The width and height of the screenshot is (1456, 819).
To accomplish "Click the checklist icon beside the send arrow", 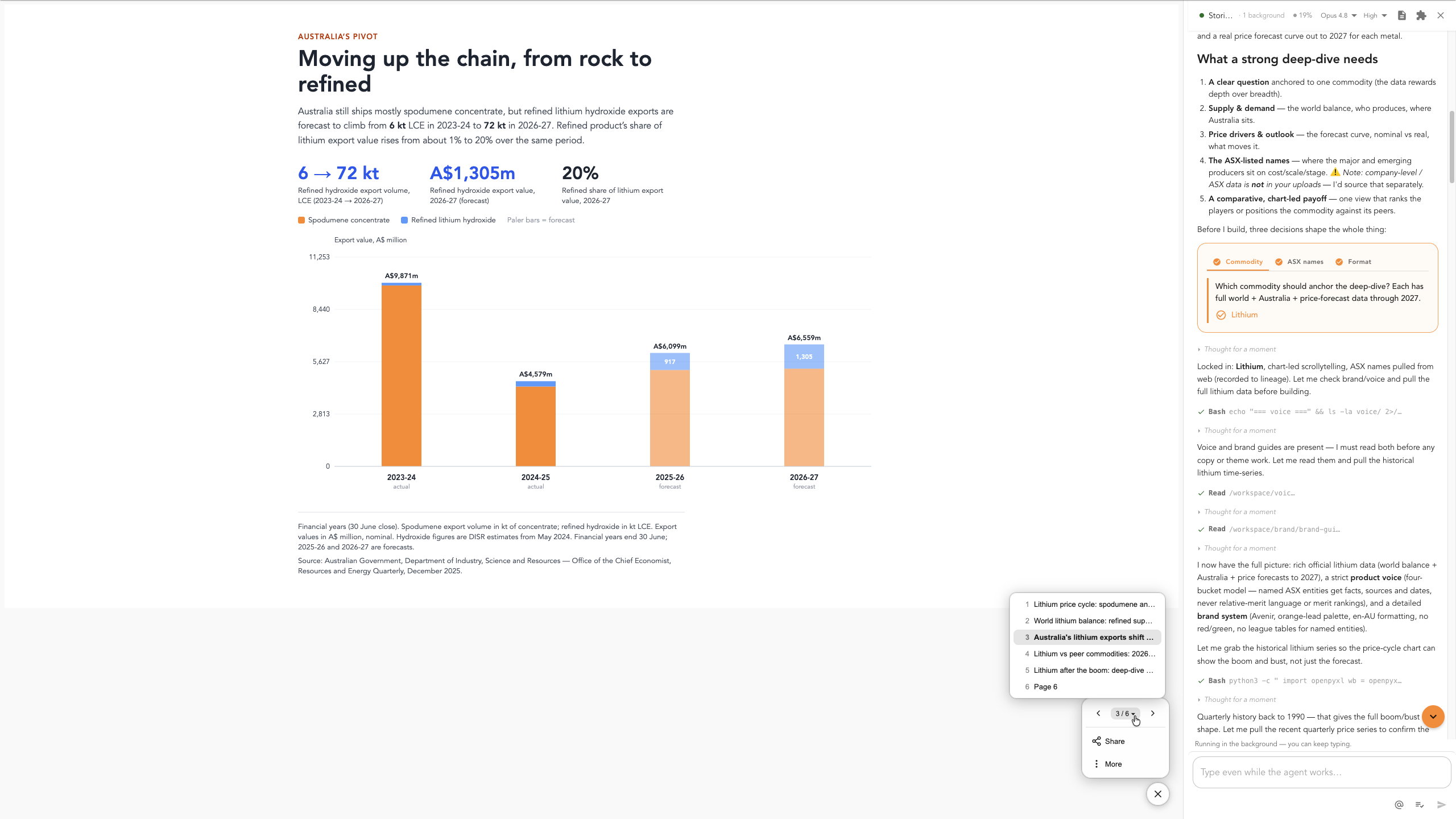I will [x=1420, y=804].
